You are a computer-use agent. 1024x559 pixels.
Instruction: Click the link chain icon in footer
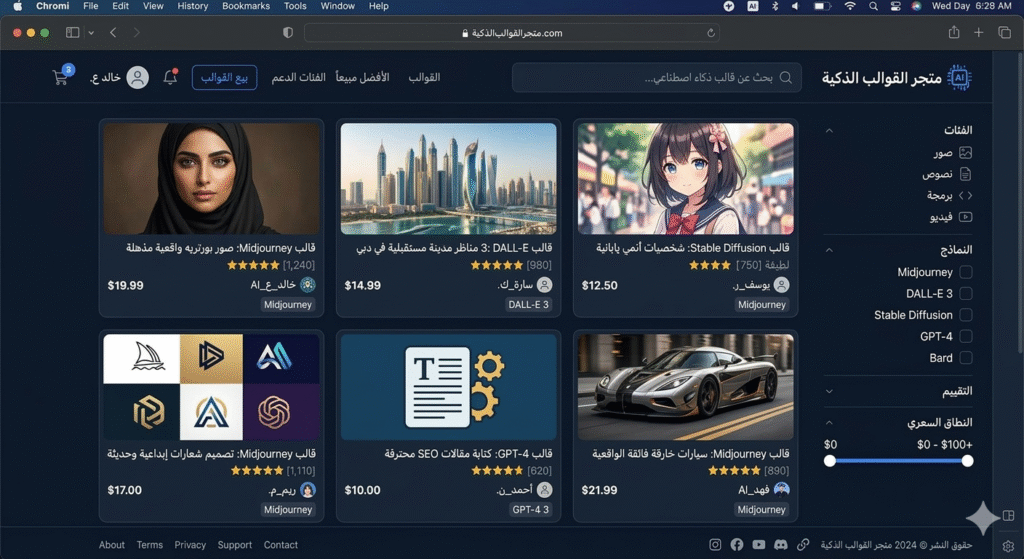[803, 545]
